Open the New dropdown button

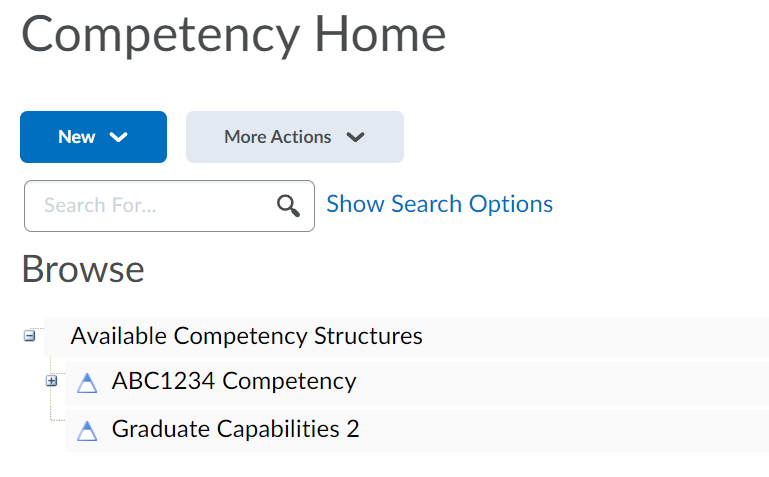pos(93,137)
